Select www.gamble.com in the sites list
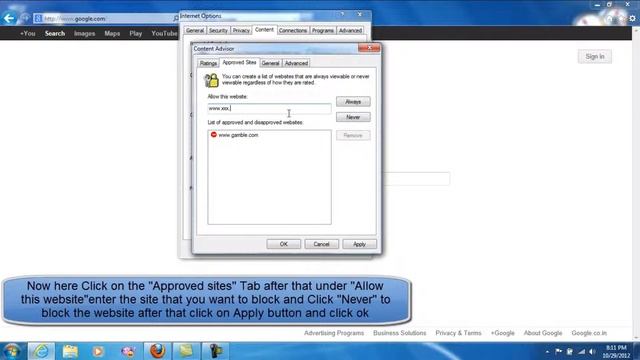The image size is (640, 360). pos(238,135)
